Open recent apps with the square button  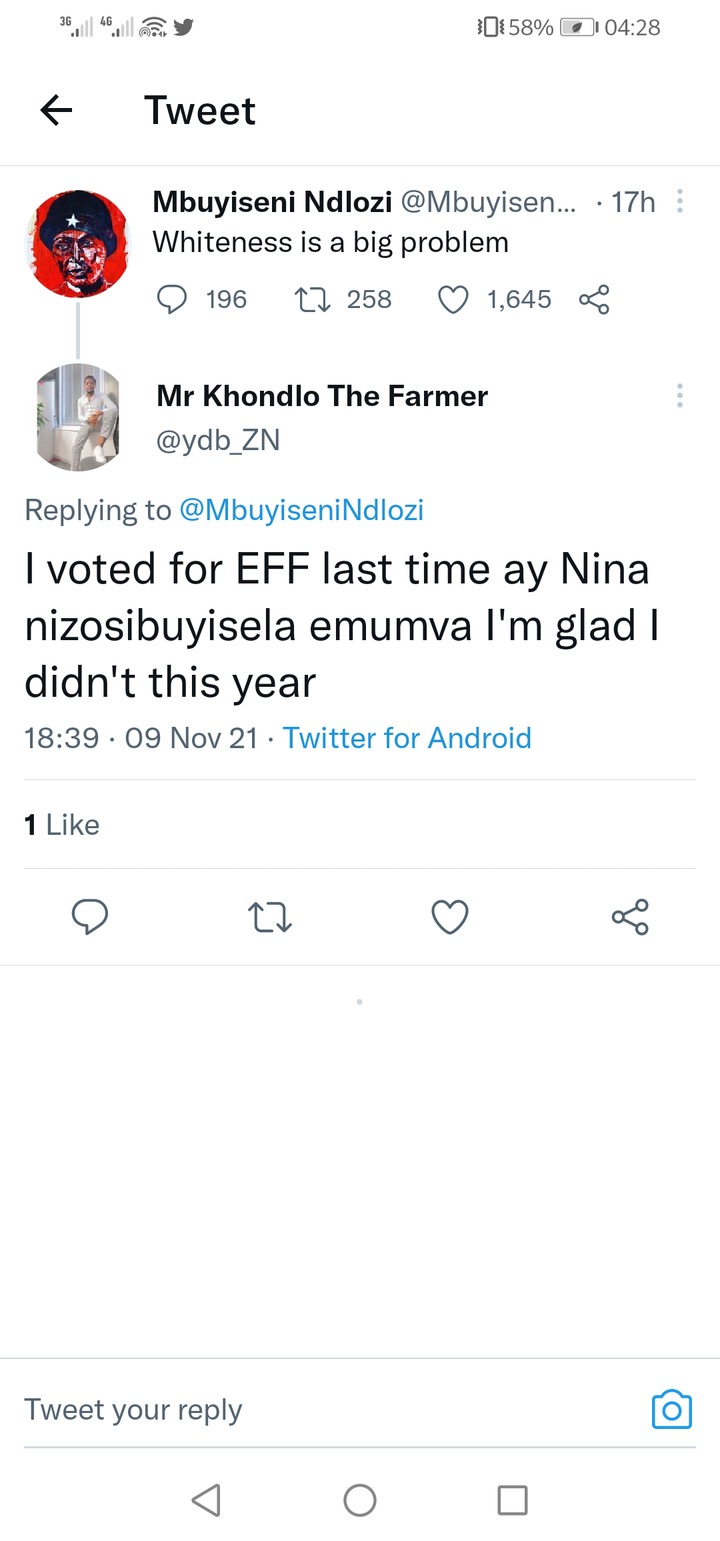coord(512,1499)
